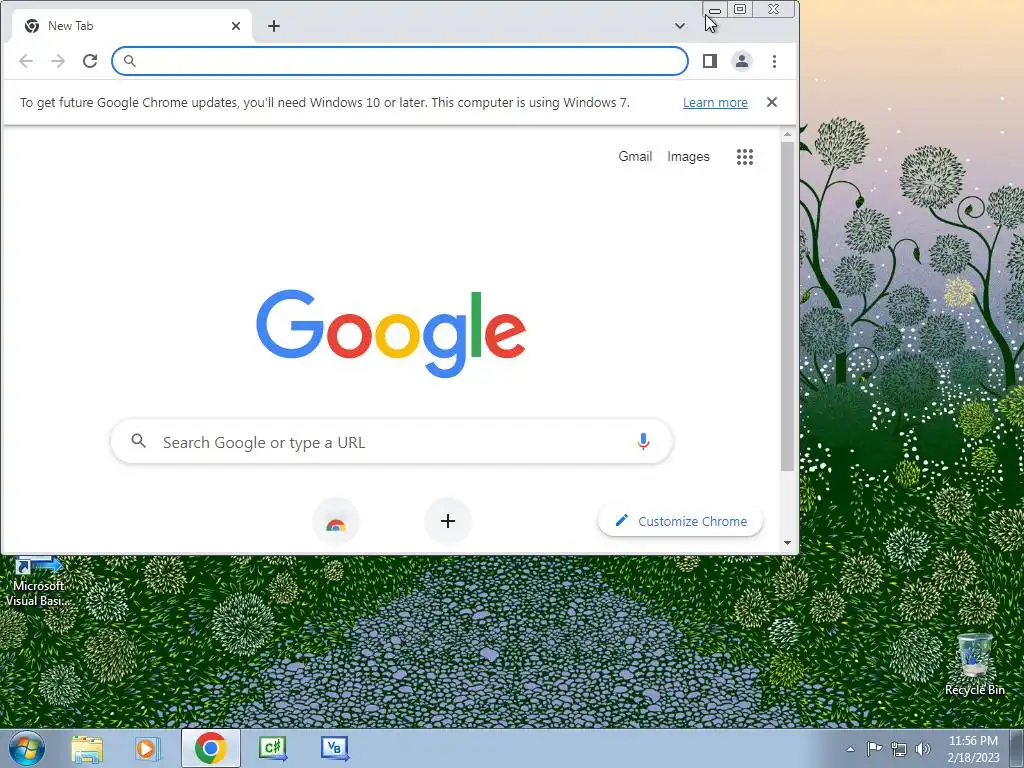The height and width of the screenshot is (768, 1024).
Task: Click the vertical scrollbar thumb
Action: point(788,306)
